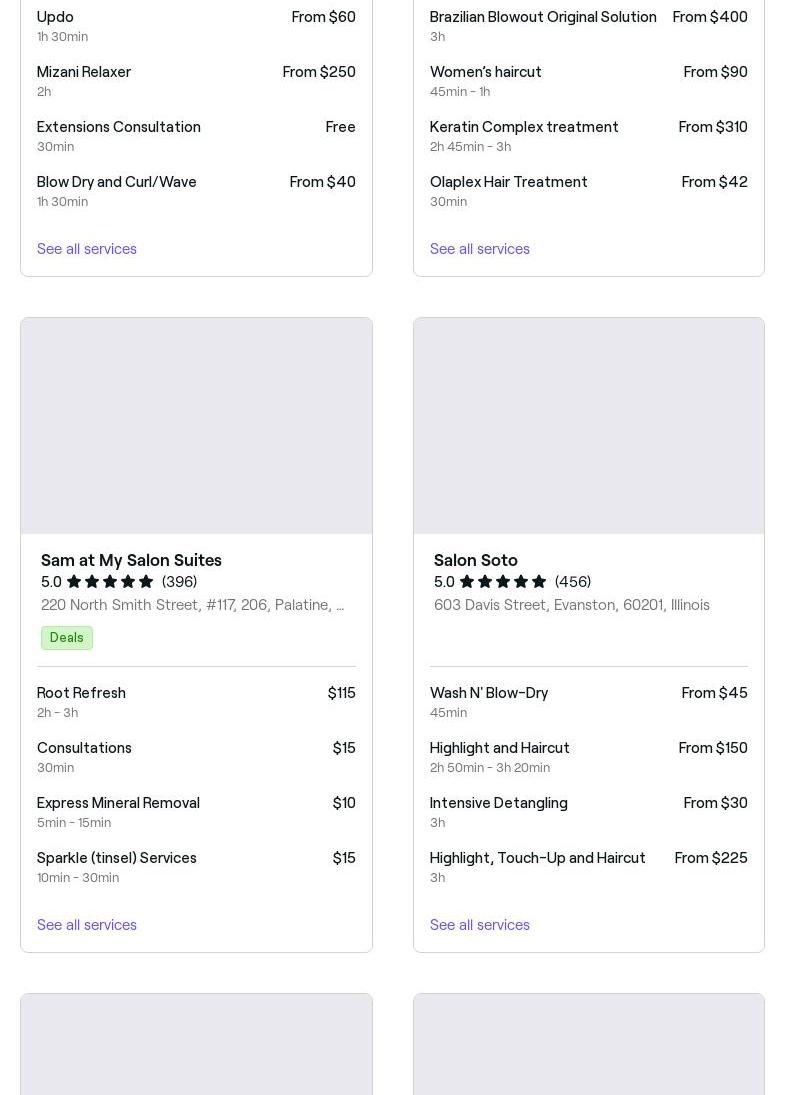Click the 603 Davis Street address
The image size is (785, 1095).
pyautogui.click(x=572, y=605)
